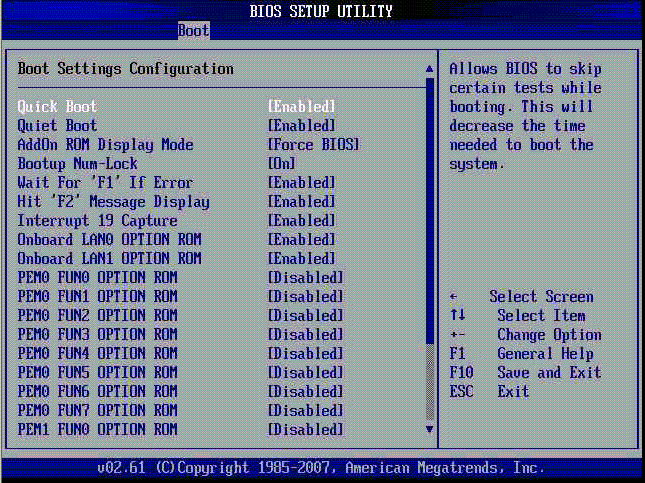Toggle Wait For 'F1' If Error value
645x483 pixels.
(x=302, y=183)
